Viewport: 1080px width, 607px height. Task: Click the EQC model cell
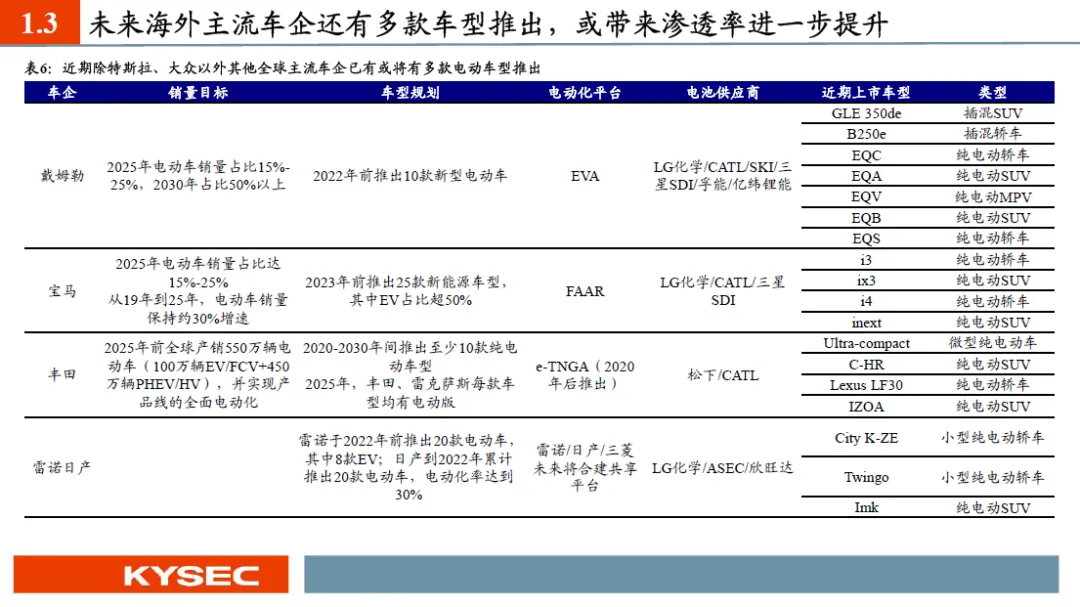(866, 156)
